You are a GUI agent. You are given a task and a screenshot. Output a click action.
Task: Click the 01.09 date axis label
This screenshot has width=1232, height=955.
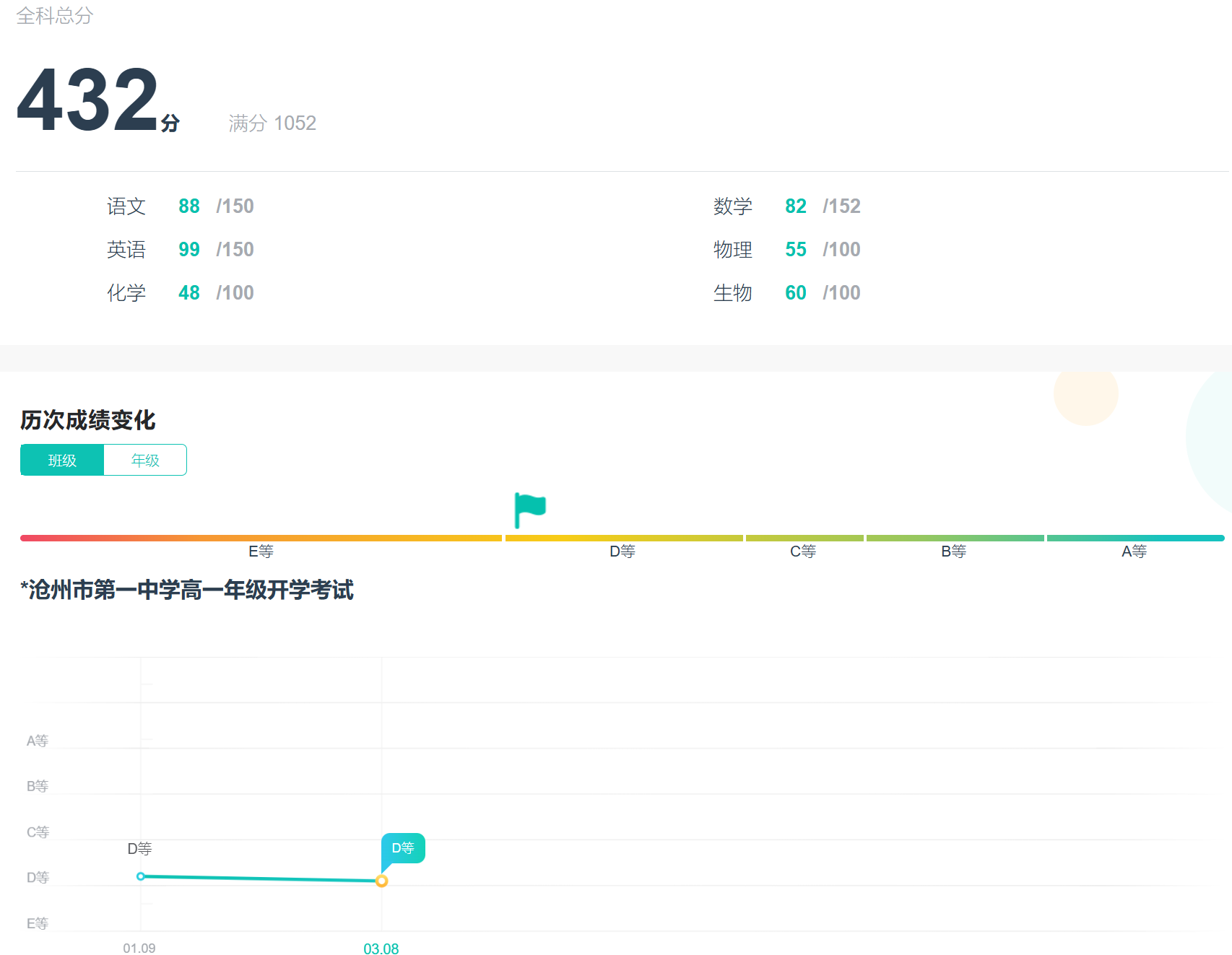click(139, 949)
